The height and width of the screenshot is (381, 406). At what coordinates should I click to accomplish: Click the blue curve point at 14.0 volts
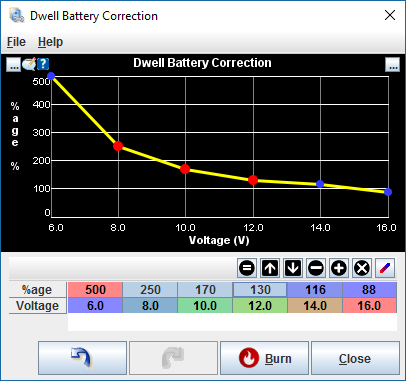coord(320,184)
